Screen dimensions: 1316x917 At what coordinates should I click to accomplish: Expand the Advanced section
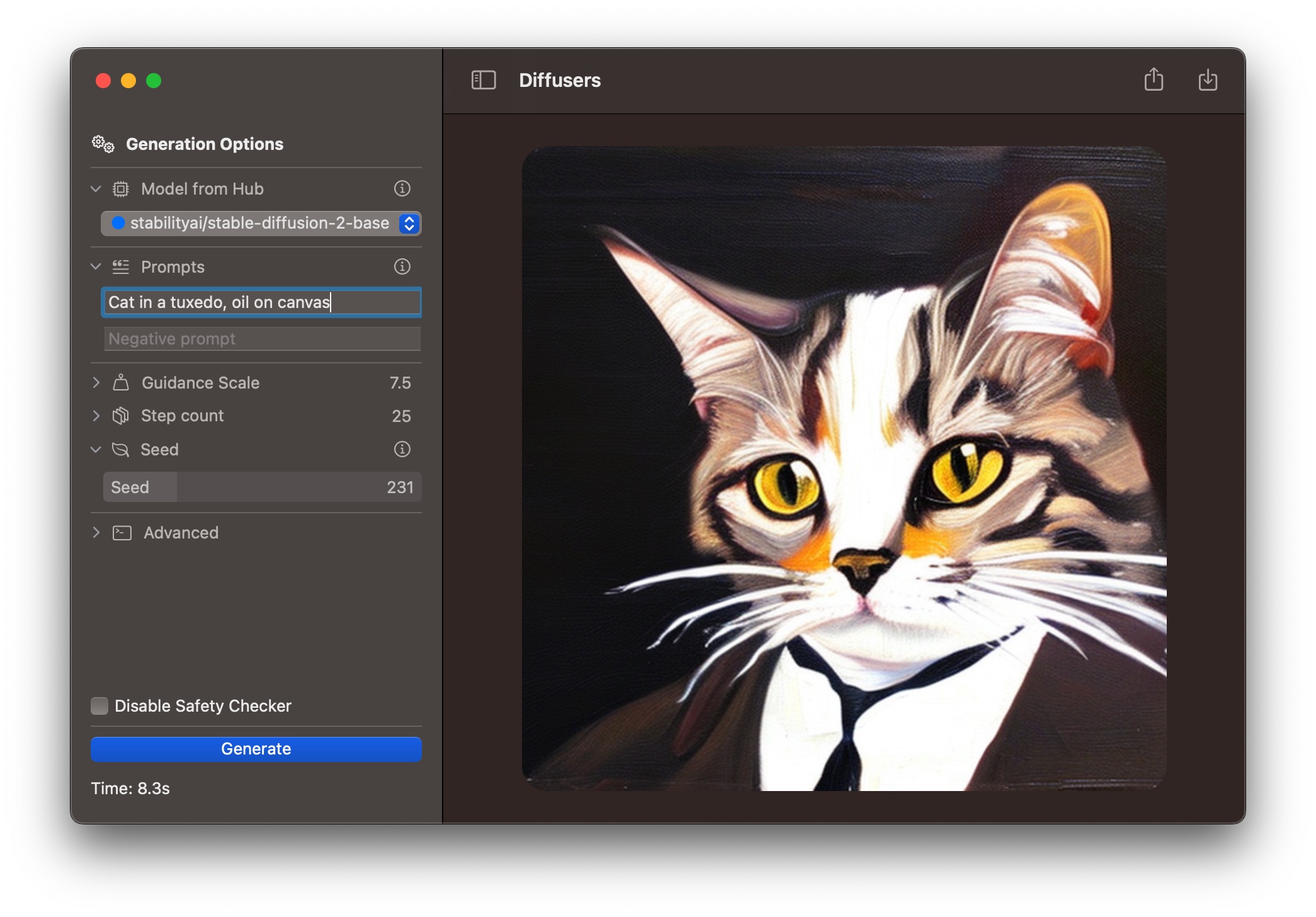(96, 532)
